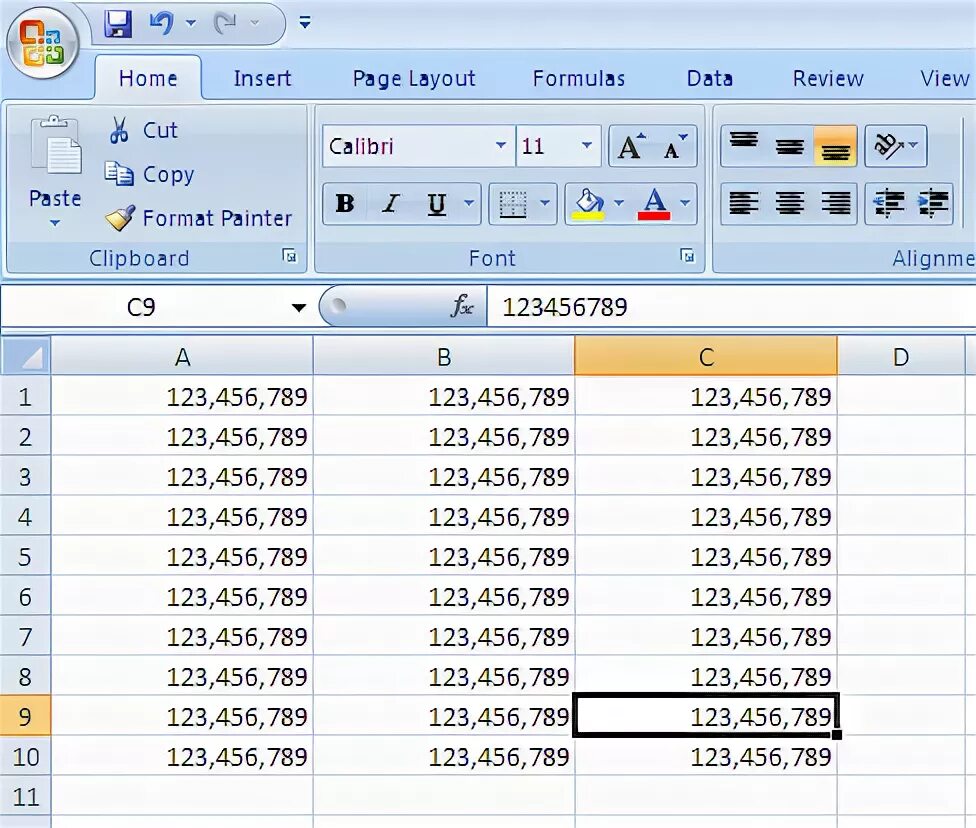
Task: Click the Save icon in Quick Access Toolbar
Action: click(117, 25)
